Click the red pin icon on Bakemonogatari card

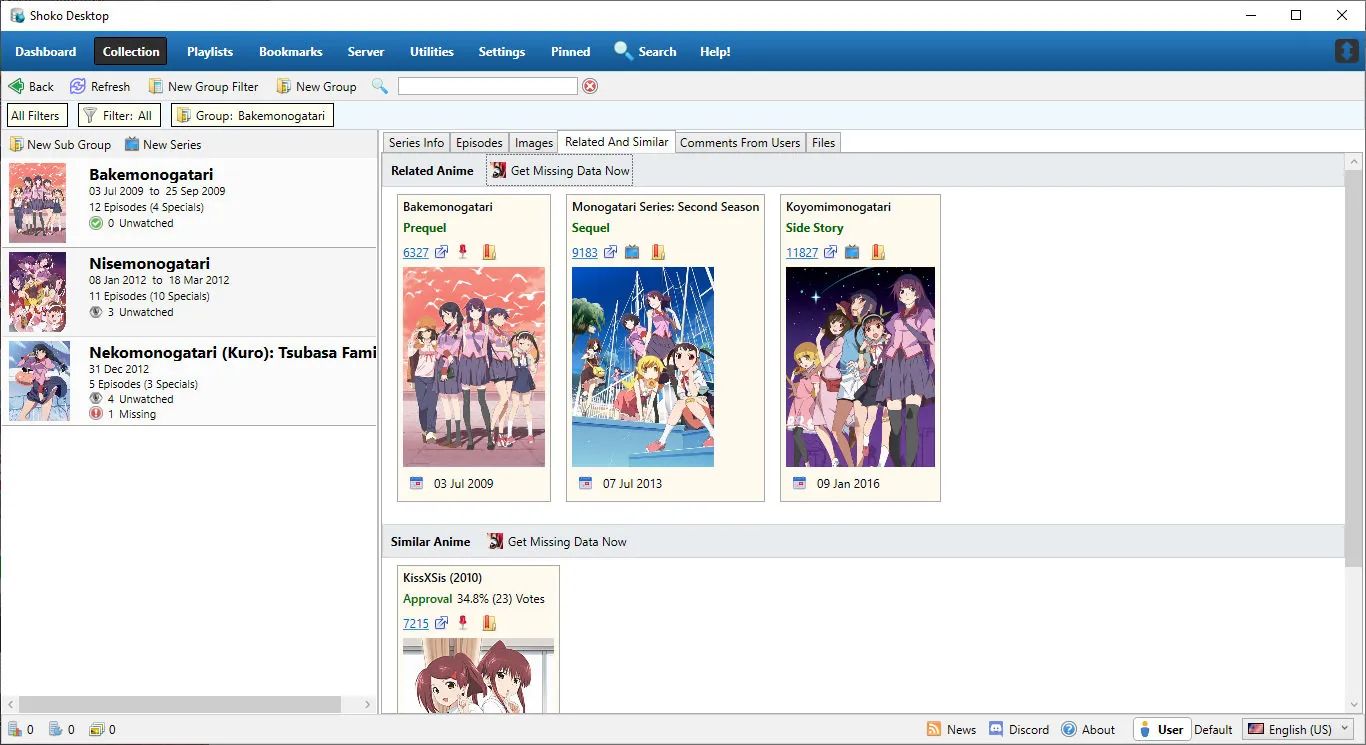click(463, 252)
